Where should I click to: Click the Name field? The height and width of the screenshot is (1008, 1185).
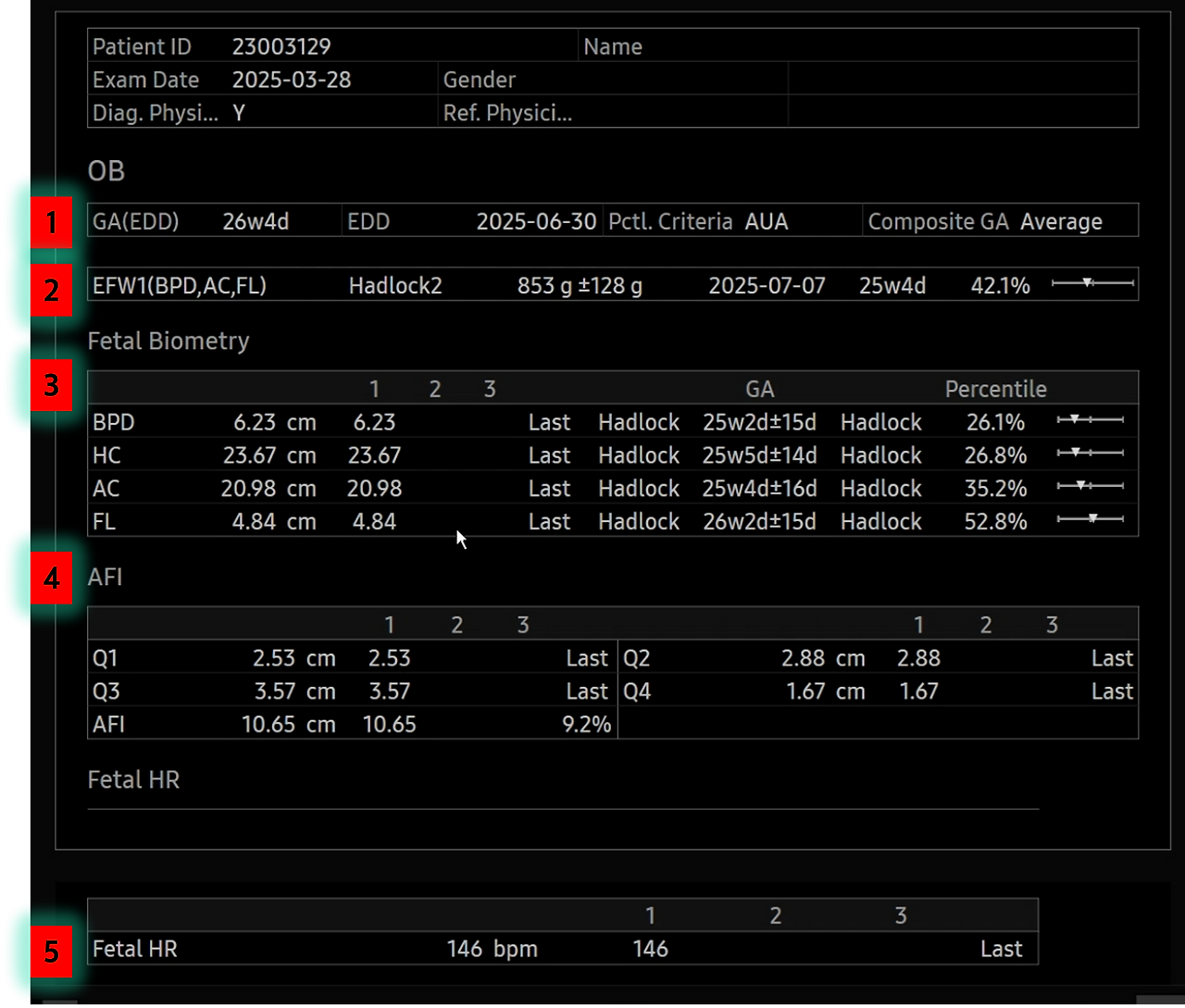pos(858,46)
